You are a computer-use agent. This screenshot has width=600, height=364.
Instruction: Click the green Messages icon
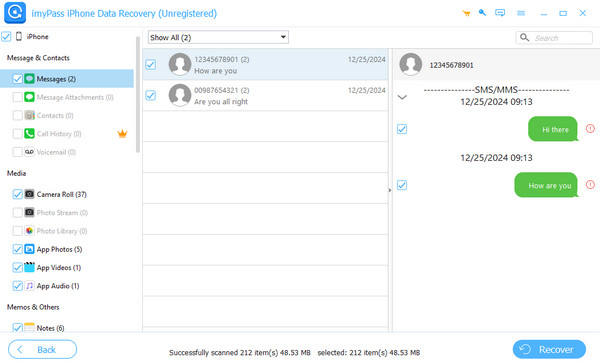(x=29, y=79)
